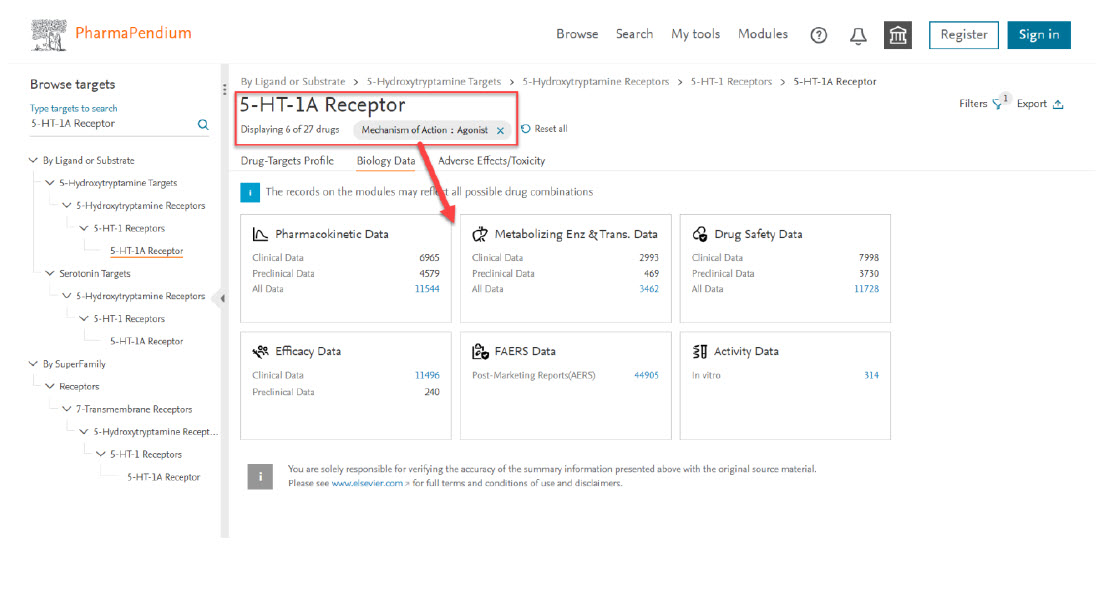Image resolution: width=1109 pixels, height=594 pixels.
Task: Open the Browse menu
Action: click(x=577, y=34)
